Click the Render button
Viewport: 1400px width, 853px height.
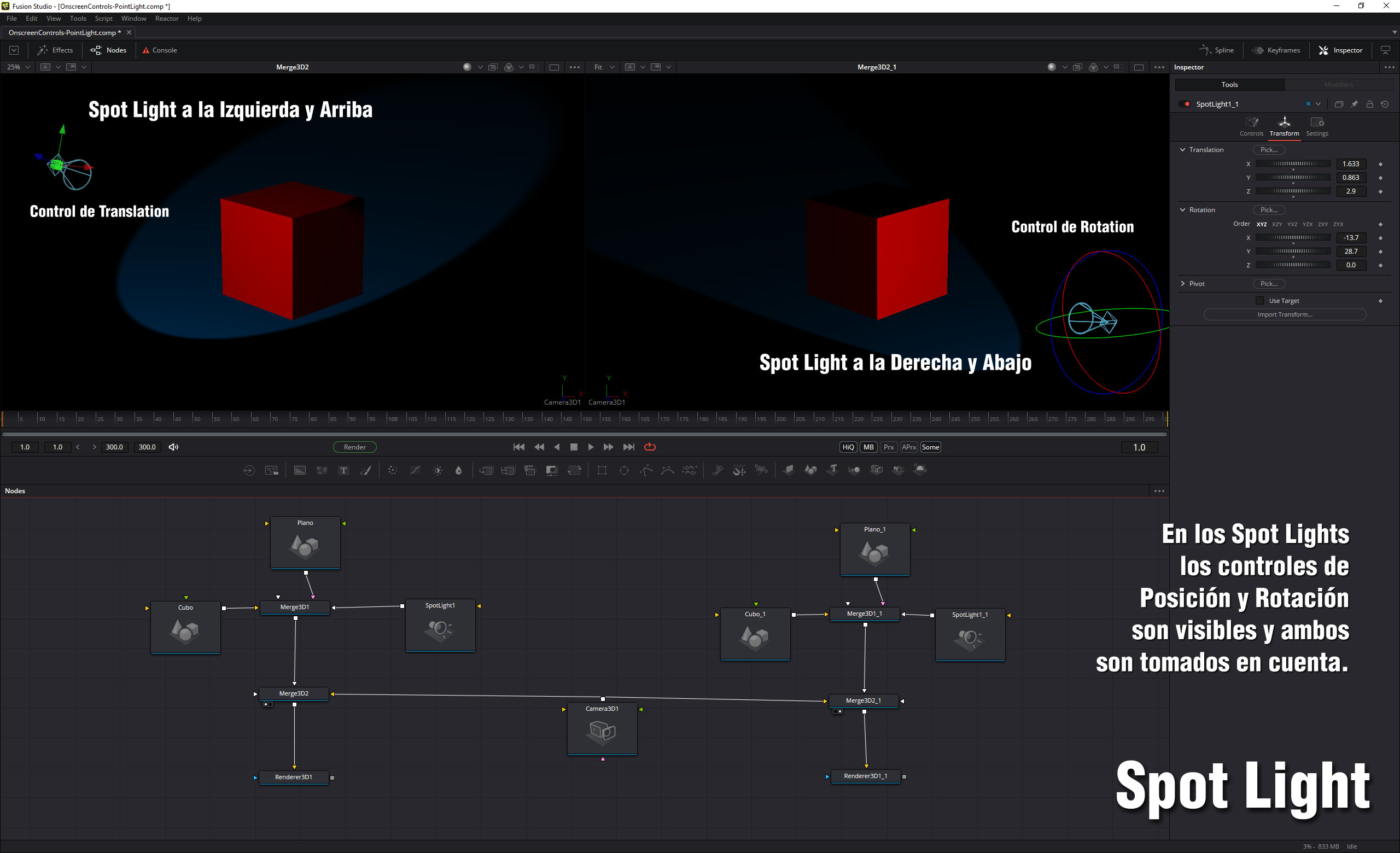[354, 447]
